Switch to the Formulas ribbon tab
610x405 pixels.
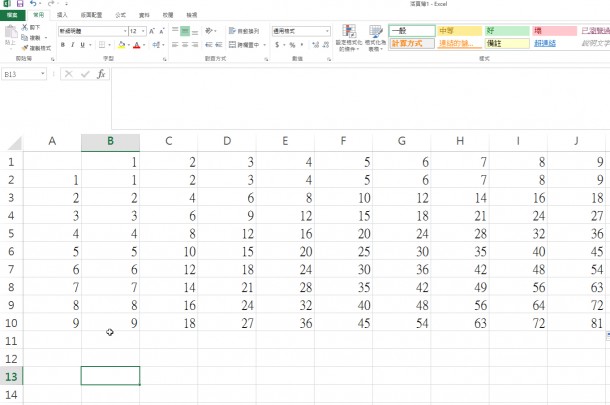(x=121, y=15)
